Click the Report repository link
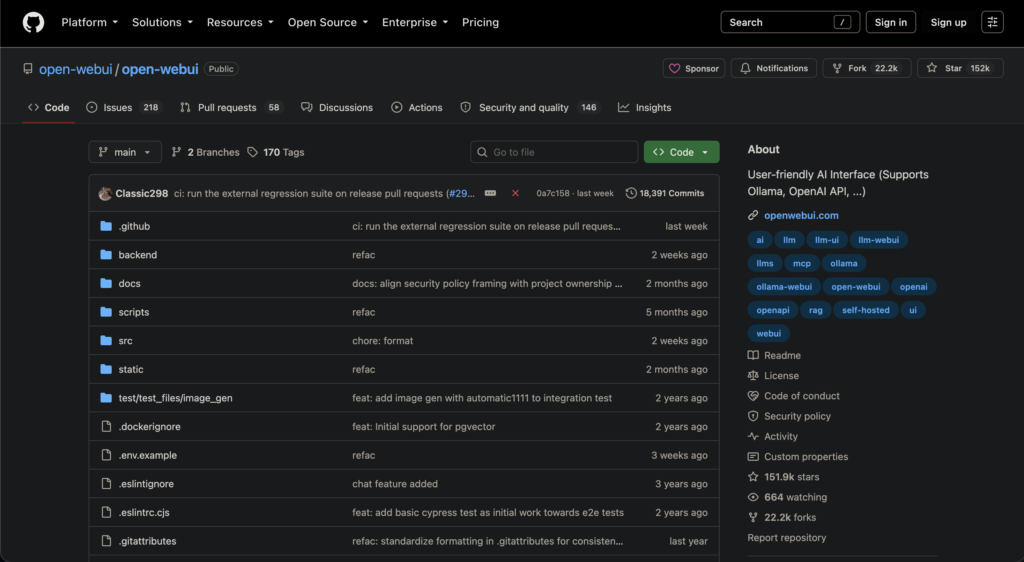The image size is (1024, 562). pyautogui.click(x=786, y=538)
